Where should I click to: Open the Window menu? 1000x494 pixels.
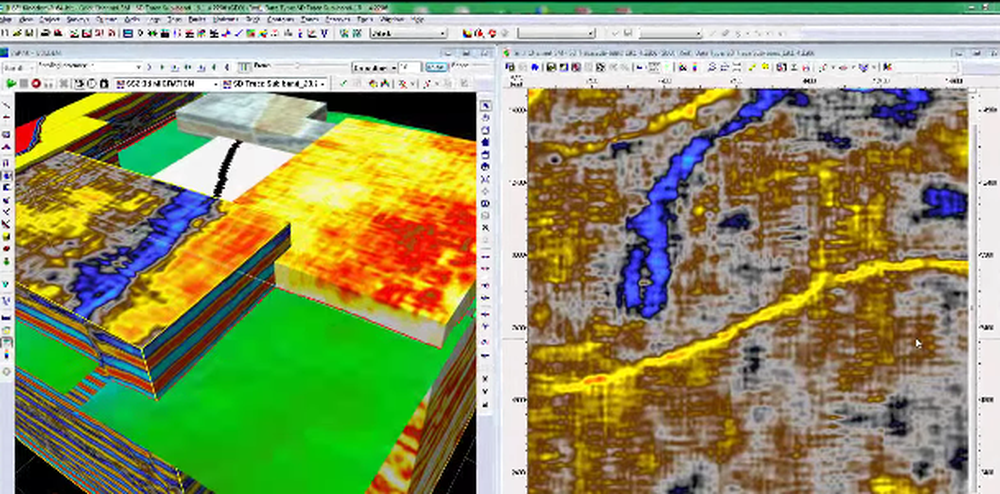pos(393,19)
